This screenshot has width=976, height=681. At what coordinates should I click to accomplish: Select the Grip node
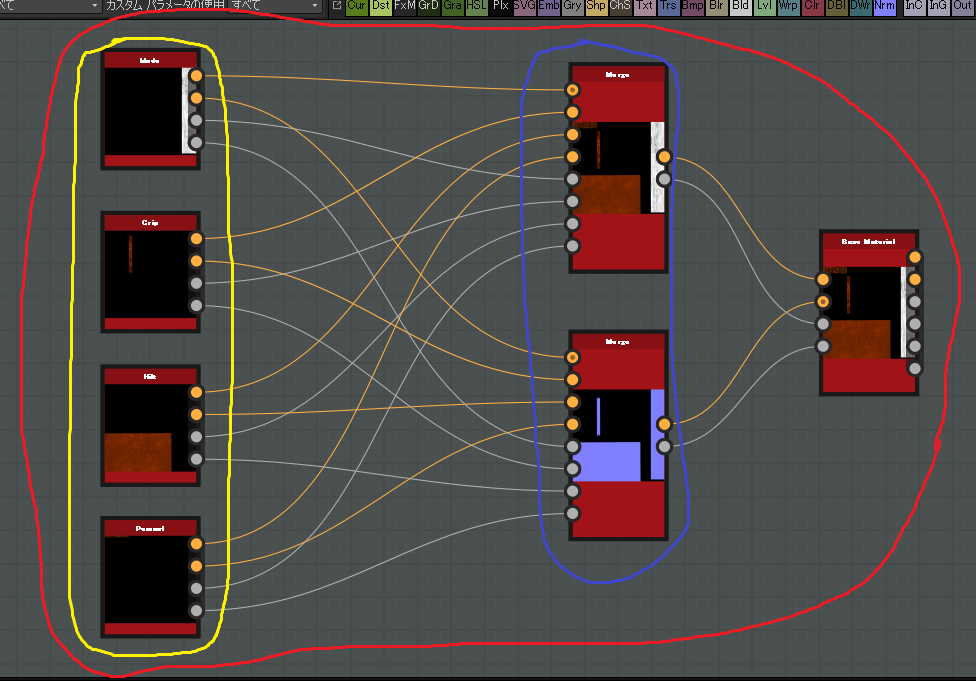click(x=150, y=272)
